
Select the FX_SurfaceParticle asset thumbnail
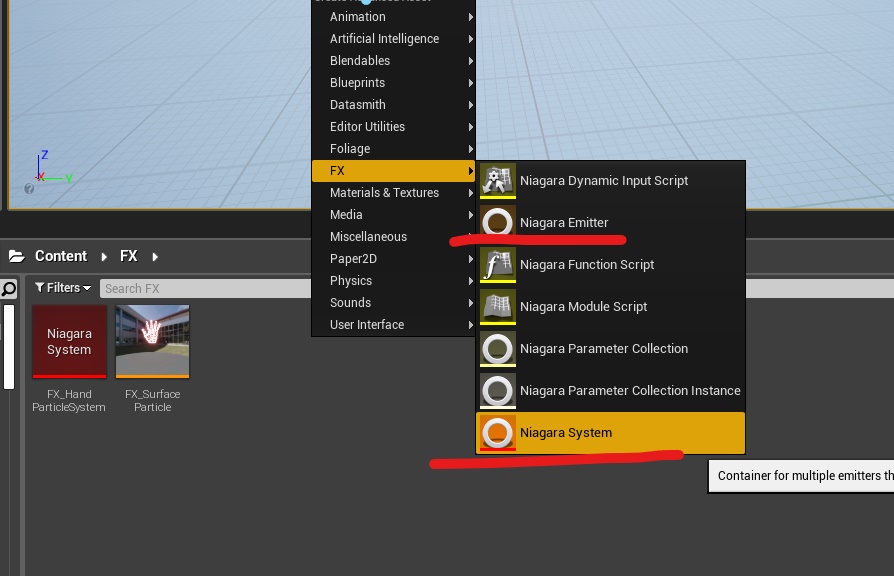click(x=152, y=342)
